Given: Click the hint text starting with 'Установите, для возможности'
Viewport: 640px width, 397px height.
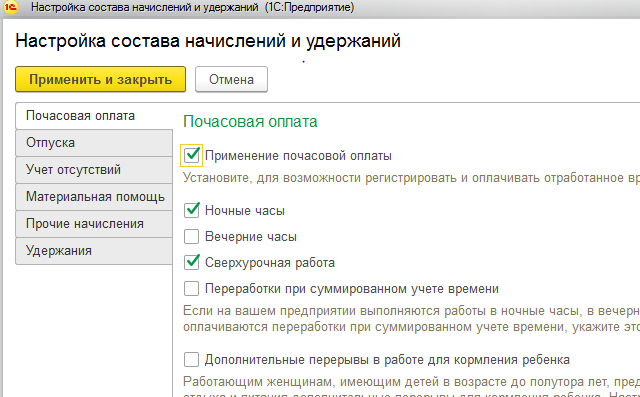Looking at the screenshot, I should coord(411,178).
